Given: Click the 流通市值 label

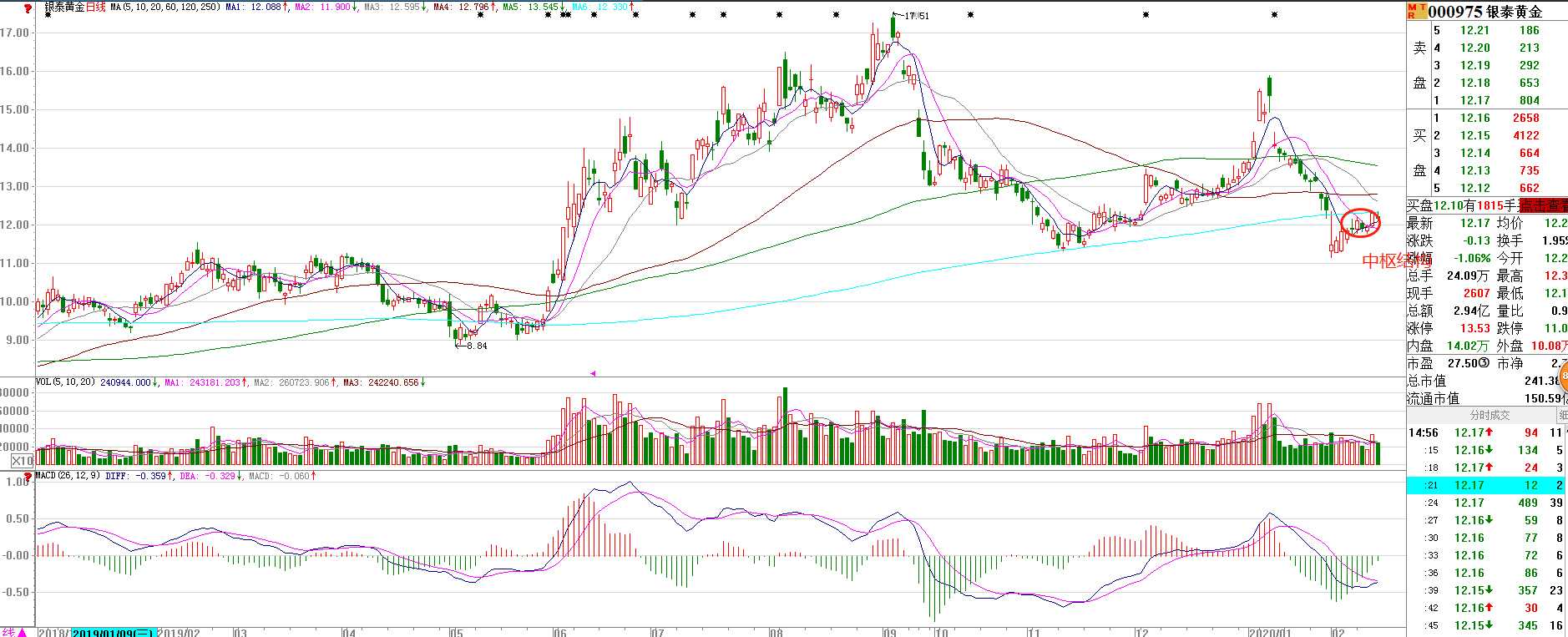Looking at the screenshot, I should [x=1434, y=398].
